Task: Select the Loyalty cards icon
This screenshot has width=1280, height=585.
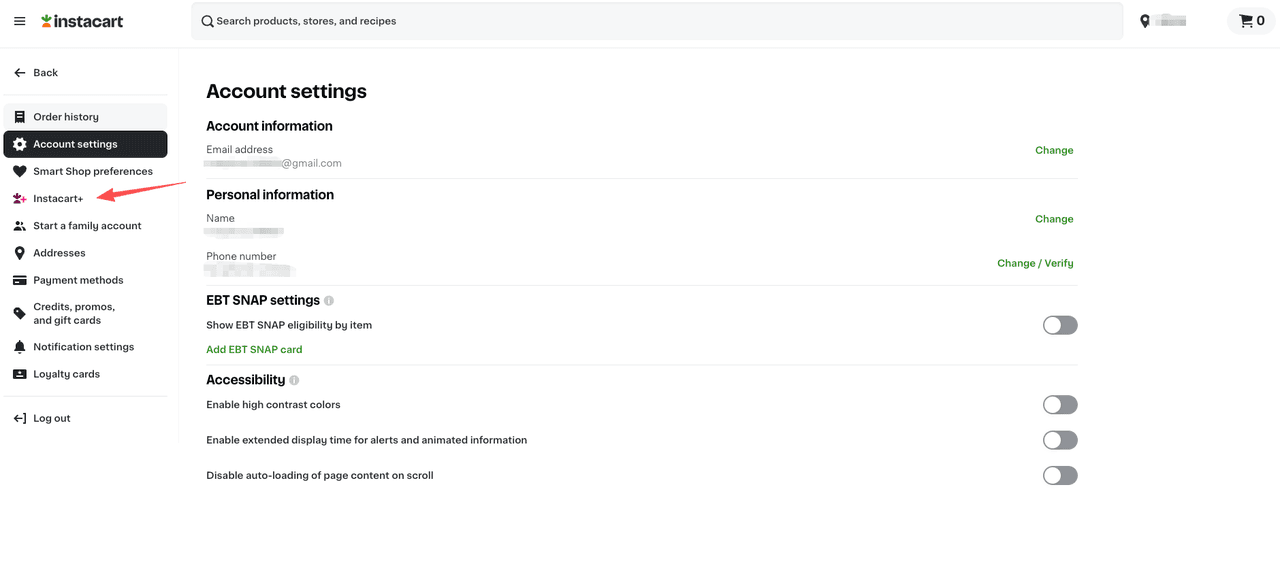Action: (x=19, y=373)
